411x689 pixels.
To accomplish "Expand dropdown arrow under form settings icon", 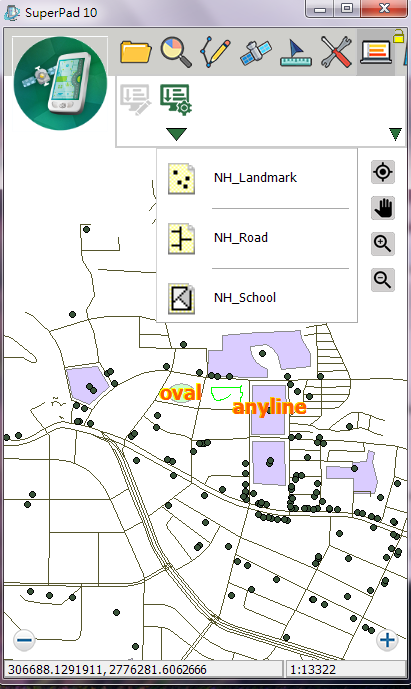I will (176, 134).
